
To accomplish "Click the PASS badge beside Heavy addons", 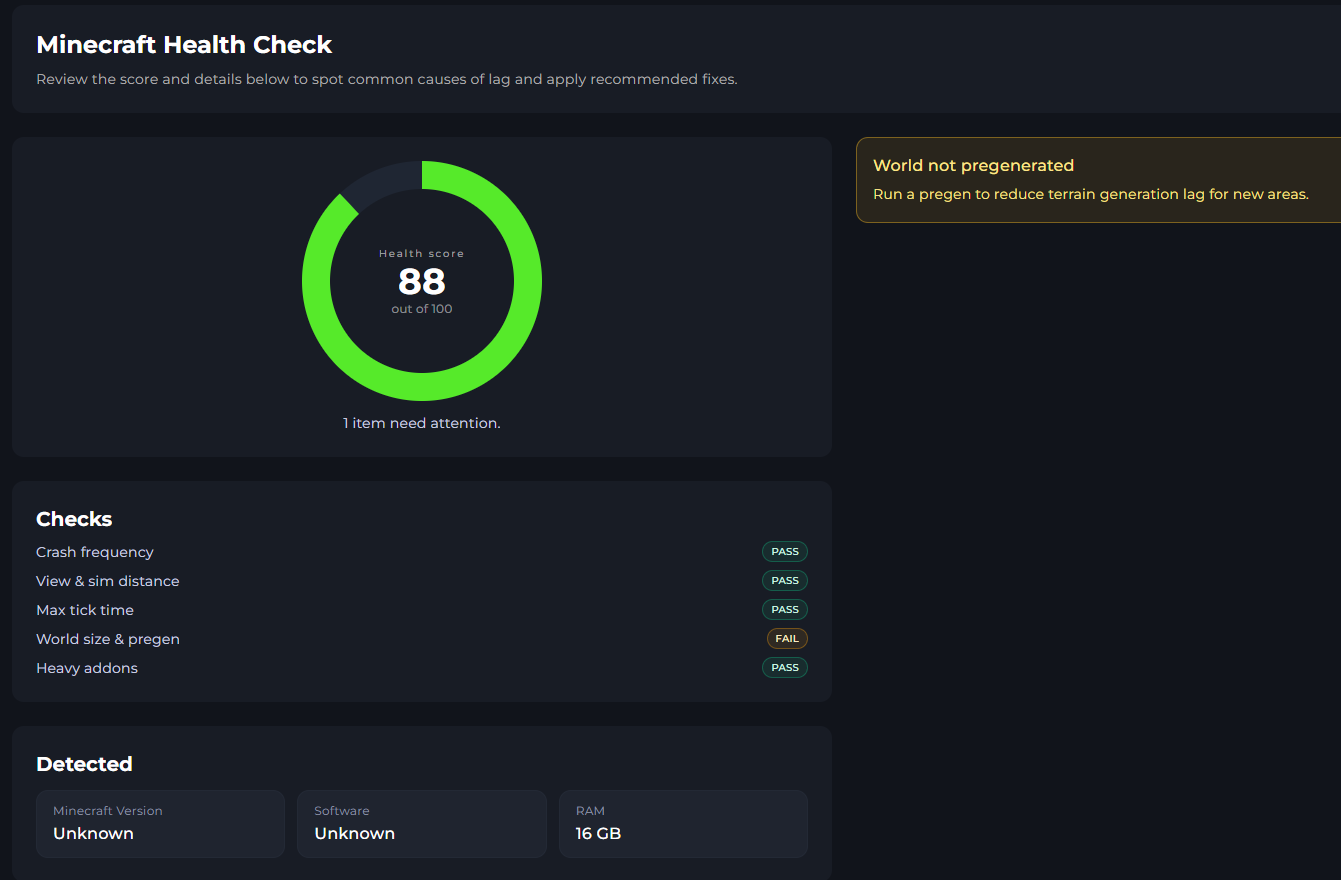I will (785, 668).
